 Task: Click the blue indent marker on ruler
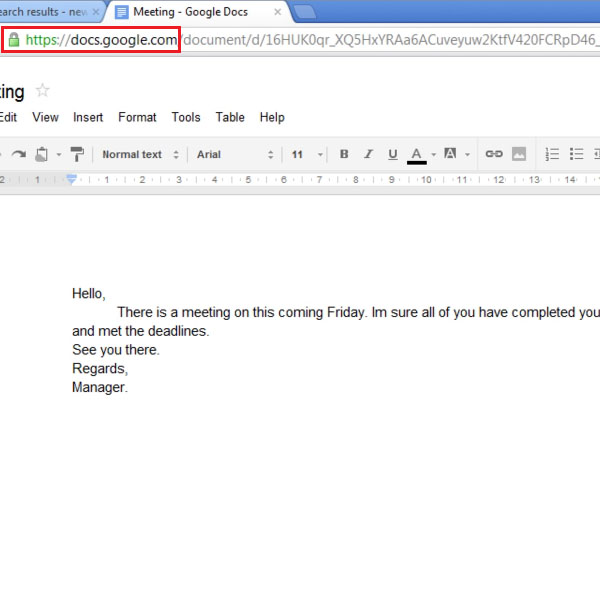[71, 179]
